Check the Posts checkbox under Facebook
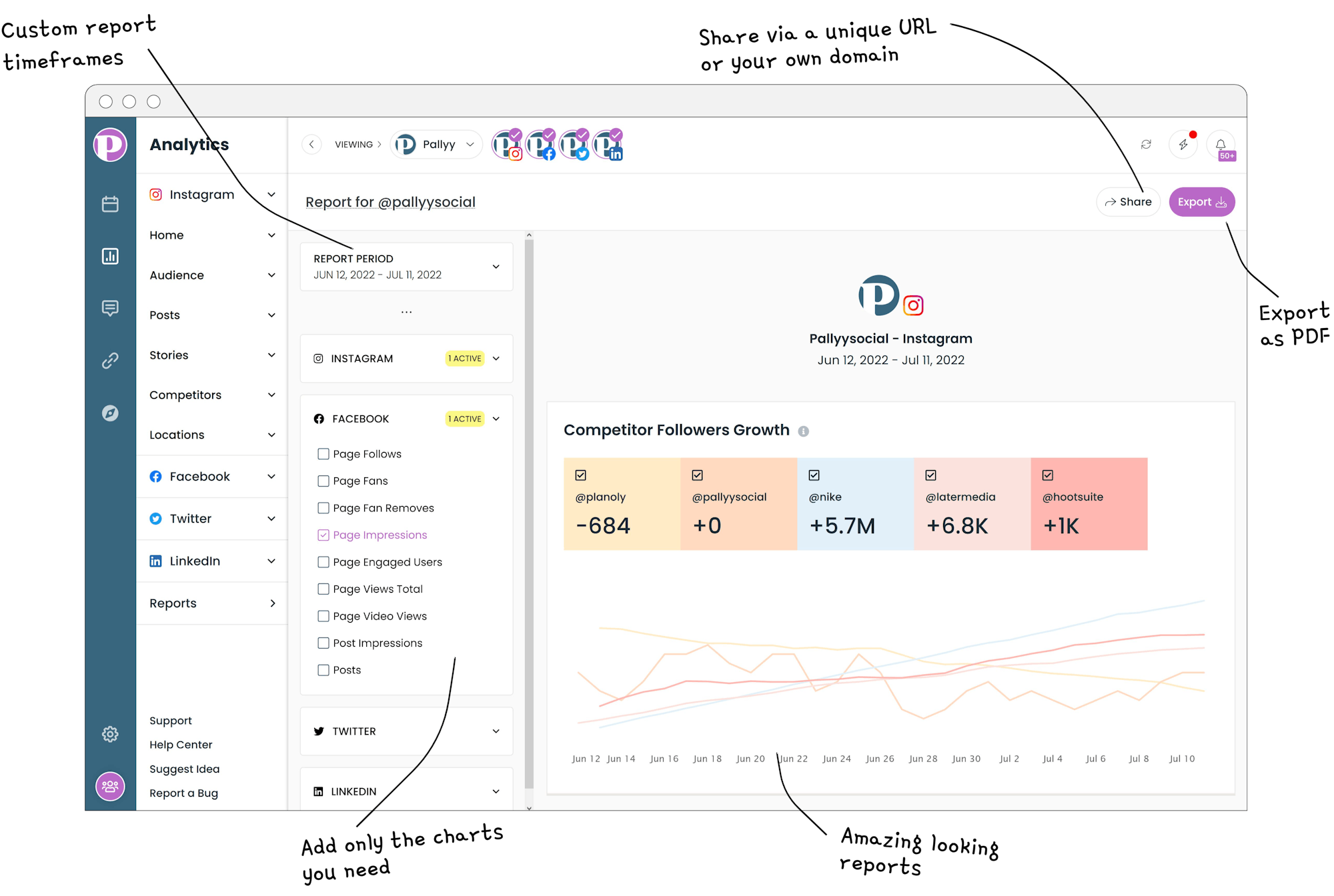This screenshot has height=896, width=1334. (323, 670)
